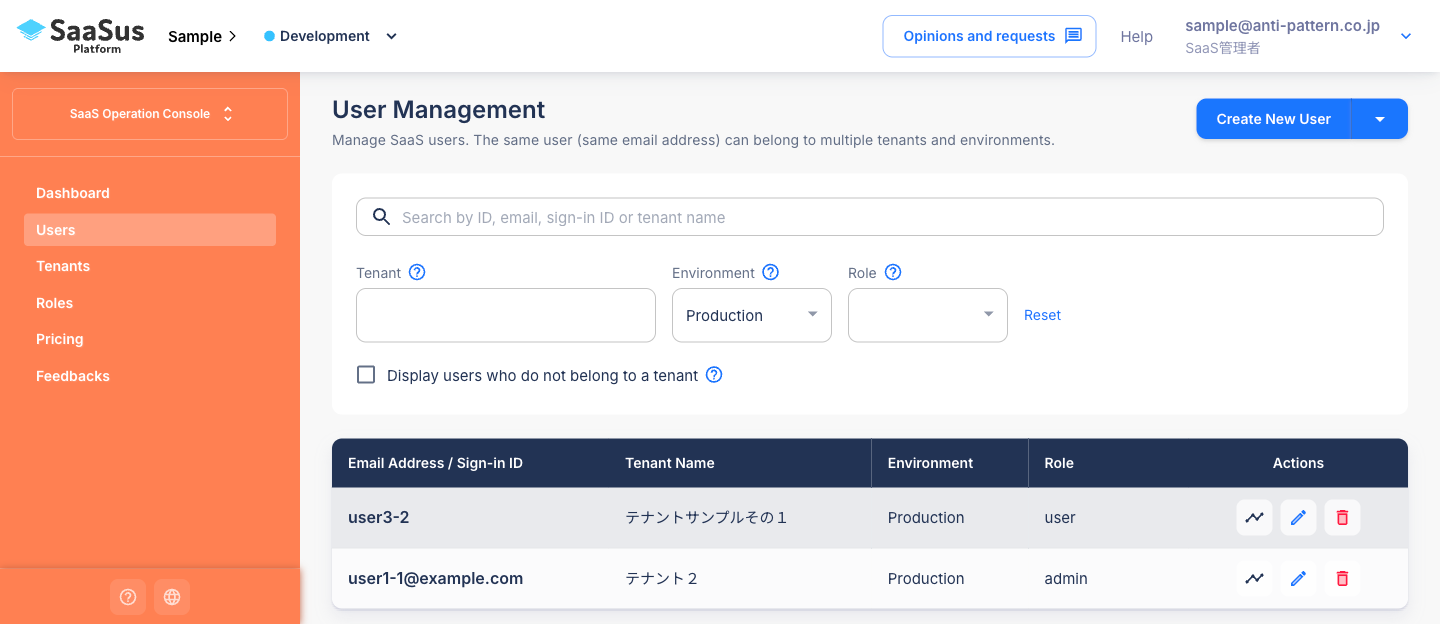The width and height of the screenshot is (1440, 624).
Task: Open activity chart for user1-1@example.com
Action: (1254, 579)
